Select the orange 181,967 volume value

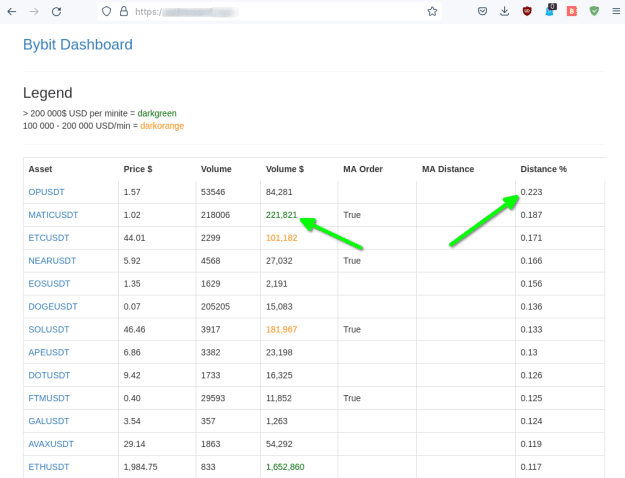281,329
